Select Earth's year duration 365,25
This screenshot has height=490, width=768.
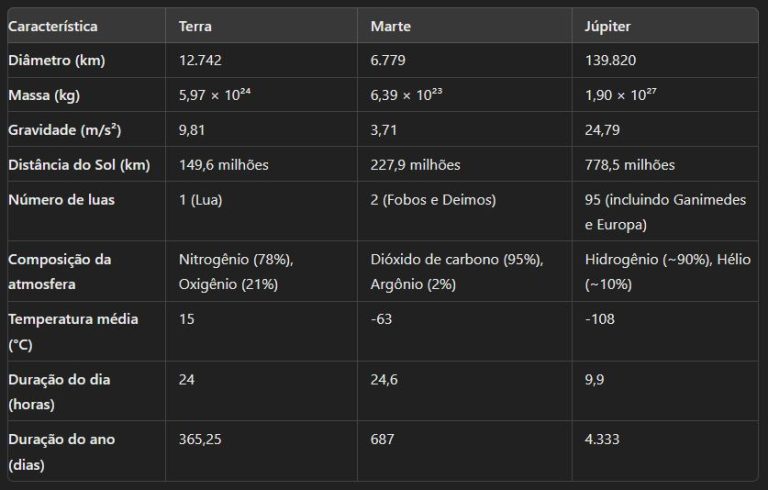[202, 440]
